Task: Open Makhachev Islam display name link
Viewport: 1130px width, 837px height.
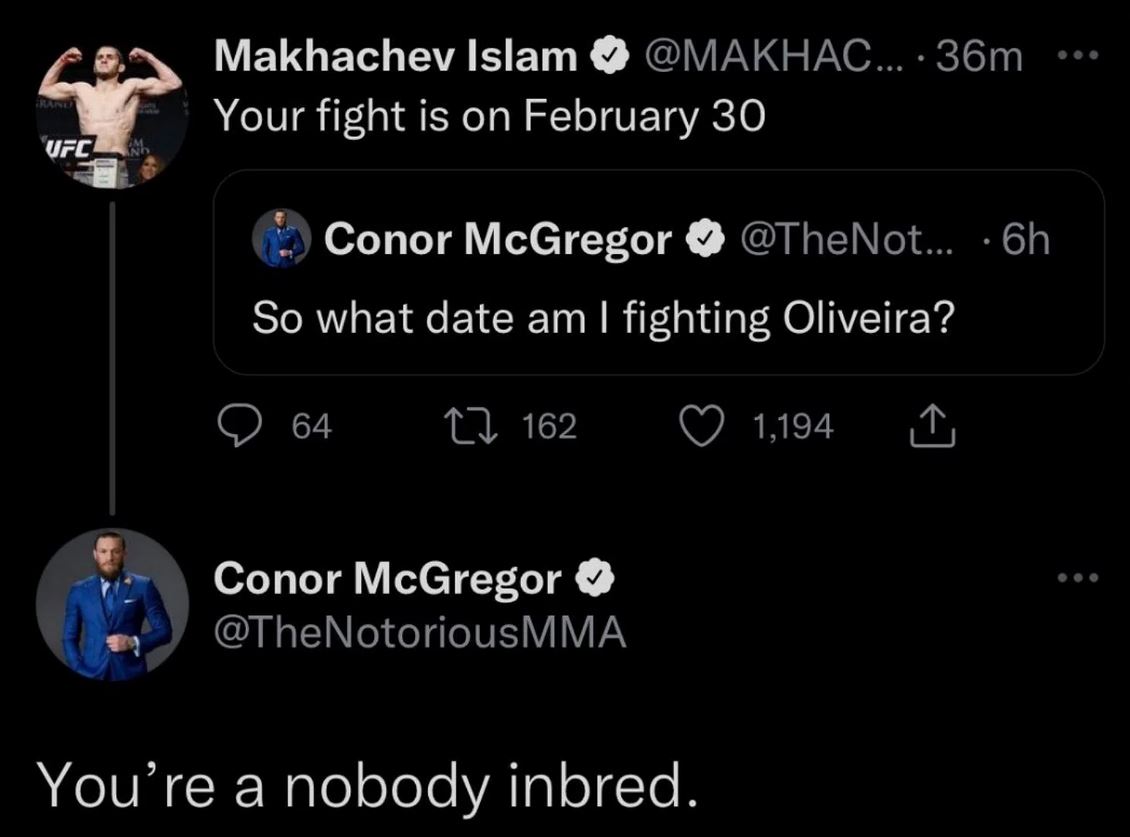Action: [396, 56]
